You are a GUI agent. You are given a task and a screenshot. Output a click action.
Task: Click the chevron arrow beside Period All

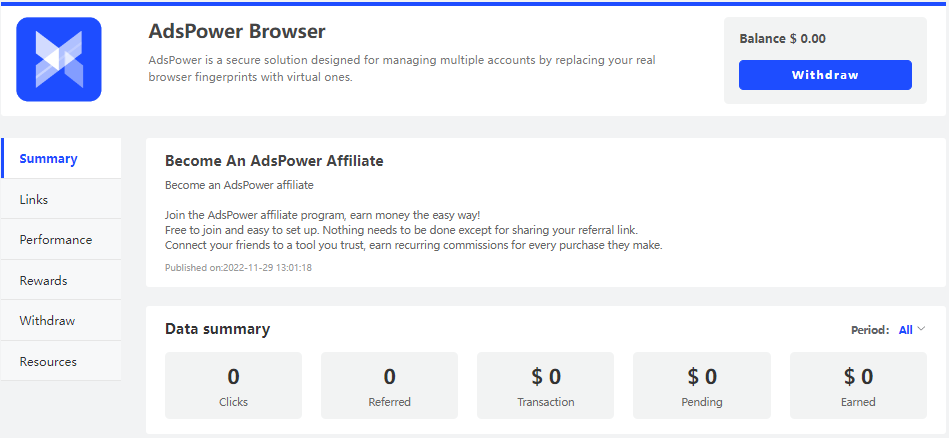click(x=921, y=329)
